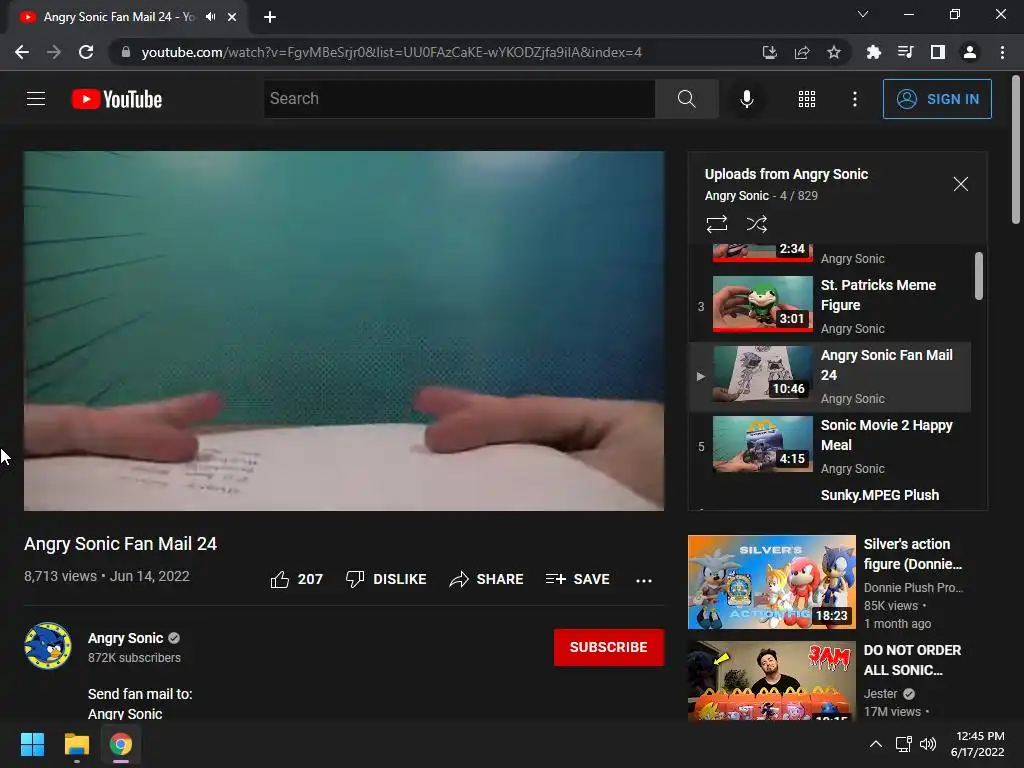Open YouTube settings three-dot menu
The height and width of the screenshot is (768, 1024).
click(854, 99)
